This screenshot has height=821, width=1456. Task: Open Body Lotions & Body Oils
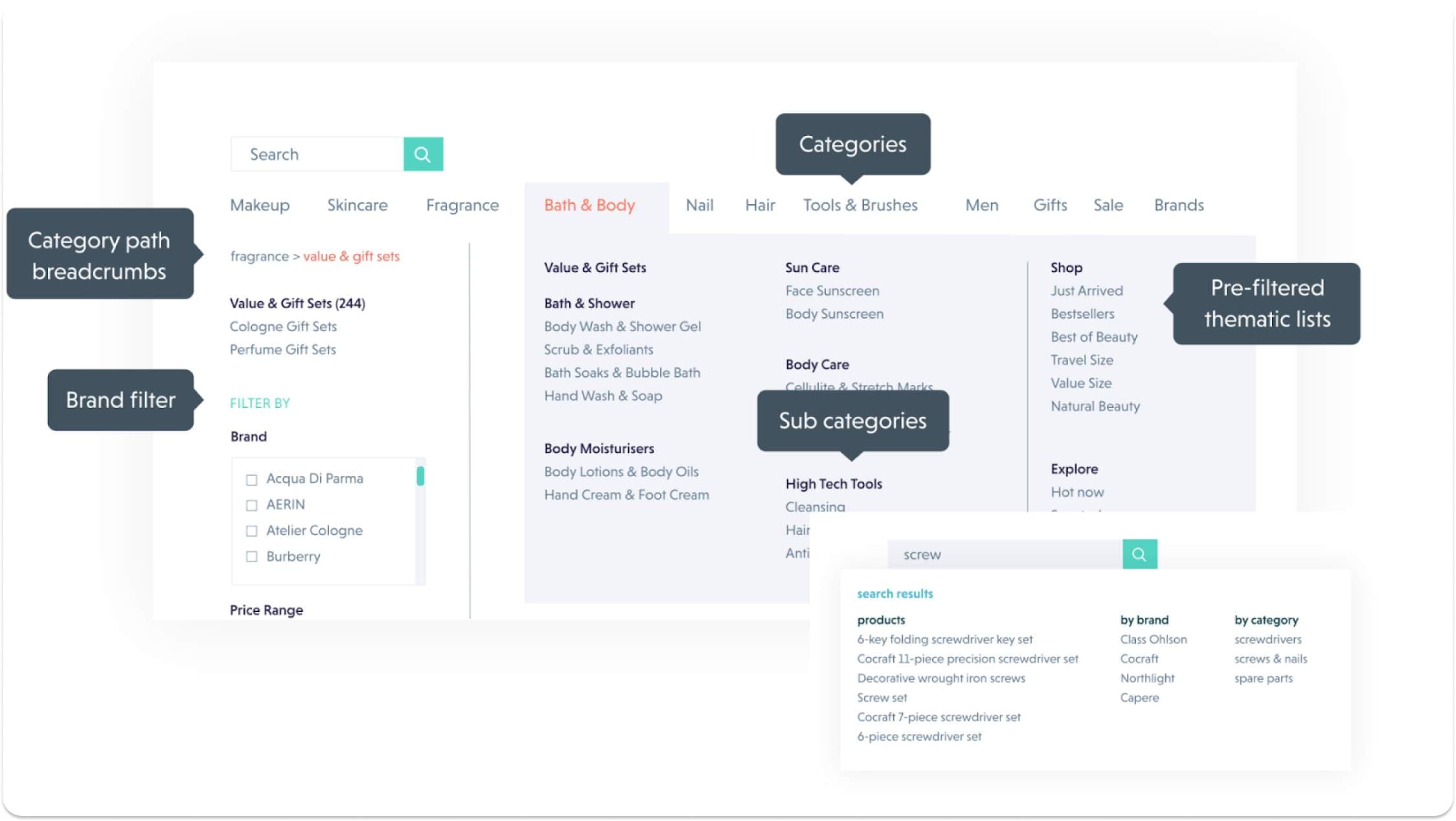click(x=621, y=472)
